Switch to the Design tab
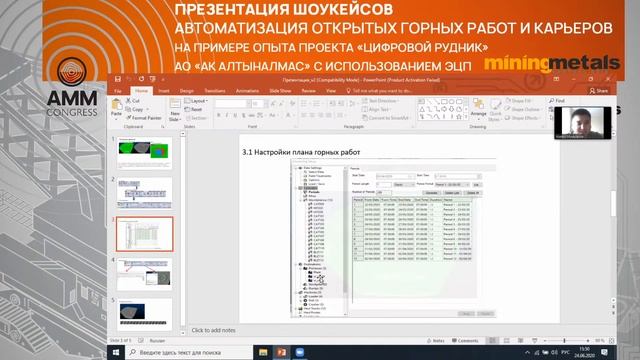The image size is (640, 360). [187, 91]
